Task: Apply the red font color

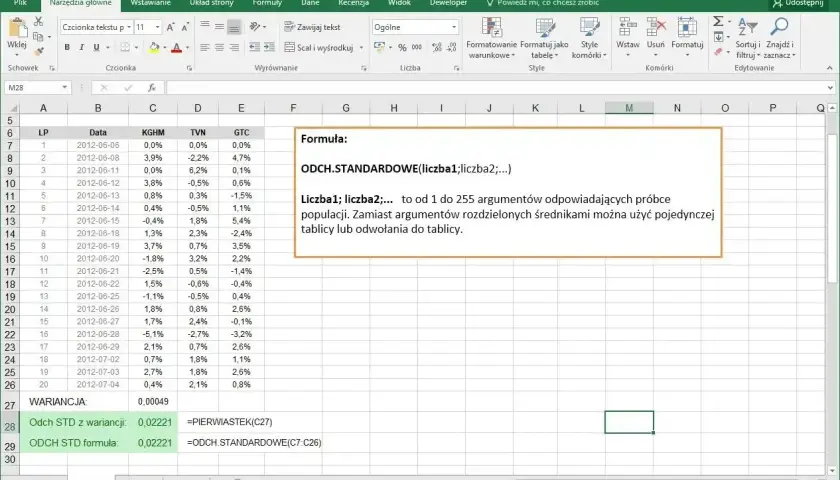Action: (x=176, y=47)
